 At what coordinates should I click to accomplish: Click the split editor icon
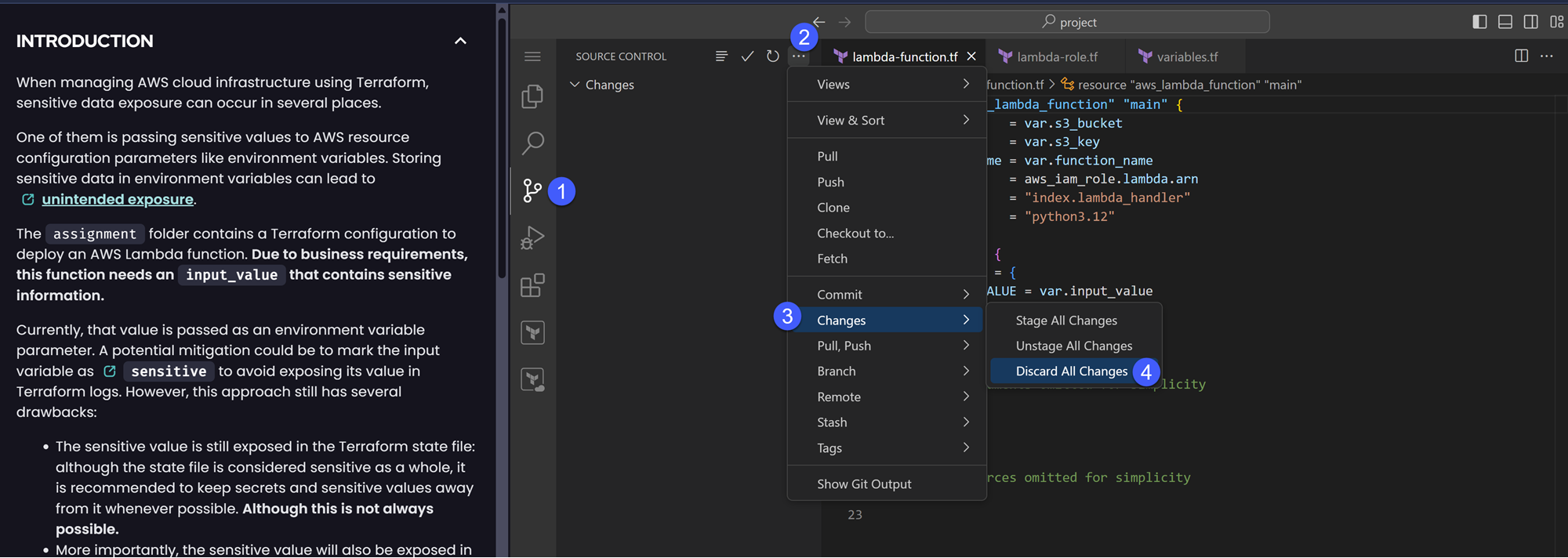pyautogui.click(x=1521, y=56)
